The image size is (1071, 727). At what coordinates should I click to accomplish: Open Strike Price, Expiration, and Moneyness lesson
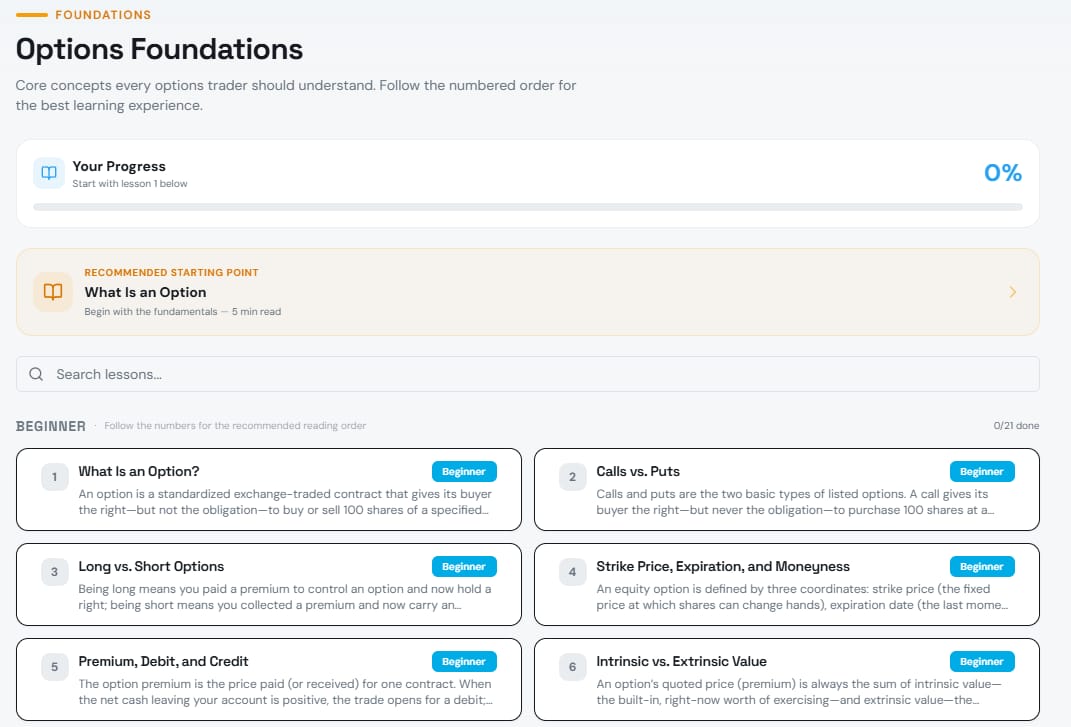tap(722, 566)
